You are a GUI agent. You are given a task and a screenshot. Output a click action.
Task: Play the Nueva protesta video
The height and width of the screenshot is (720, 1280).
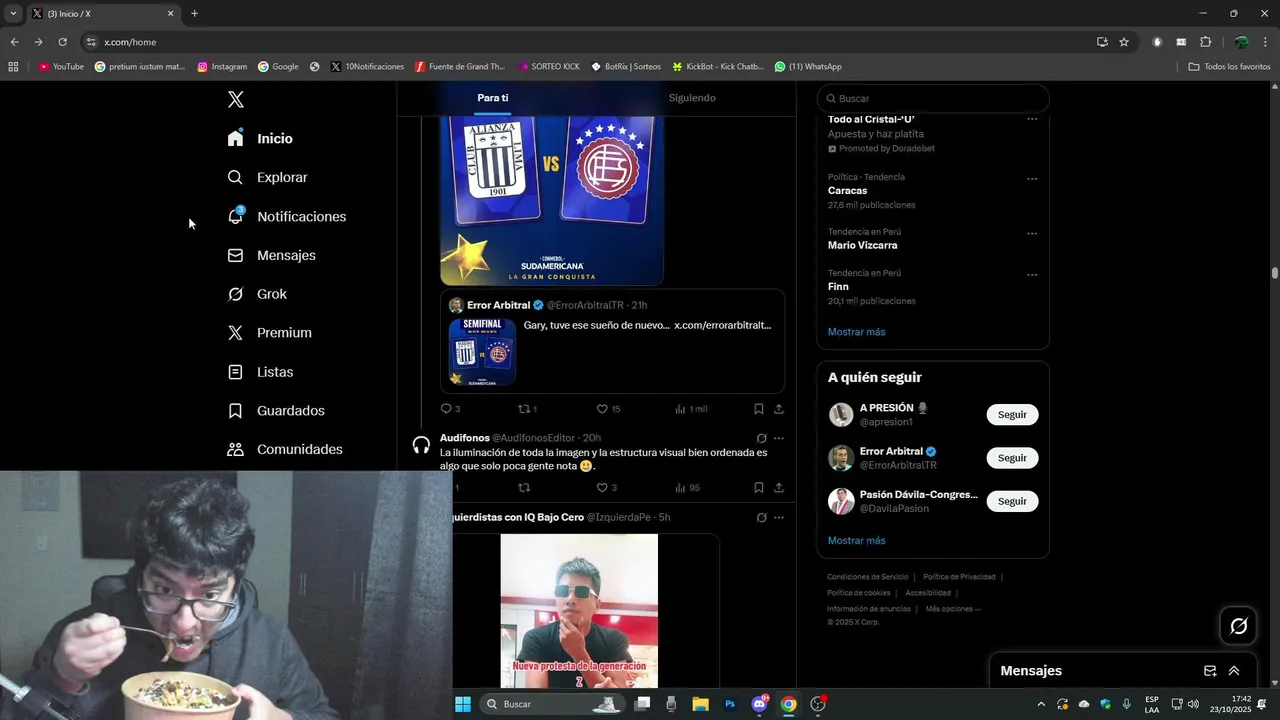(579, 611)
